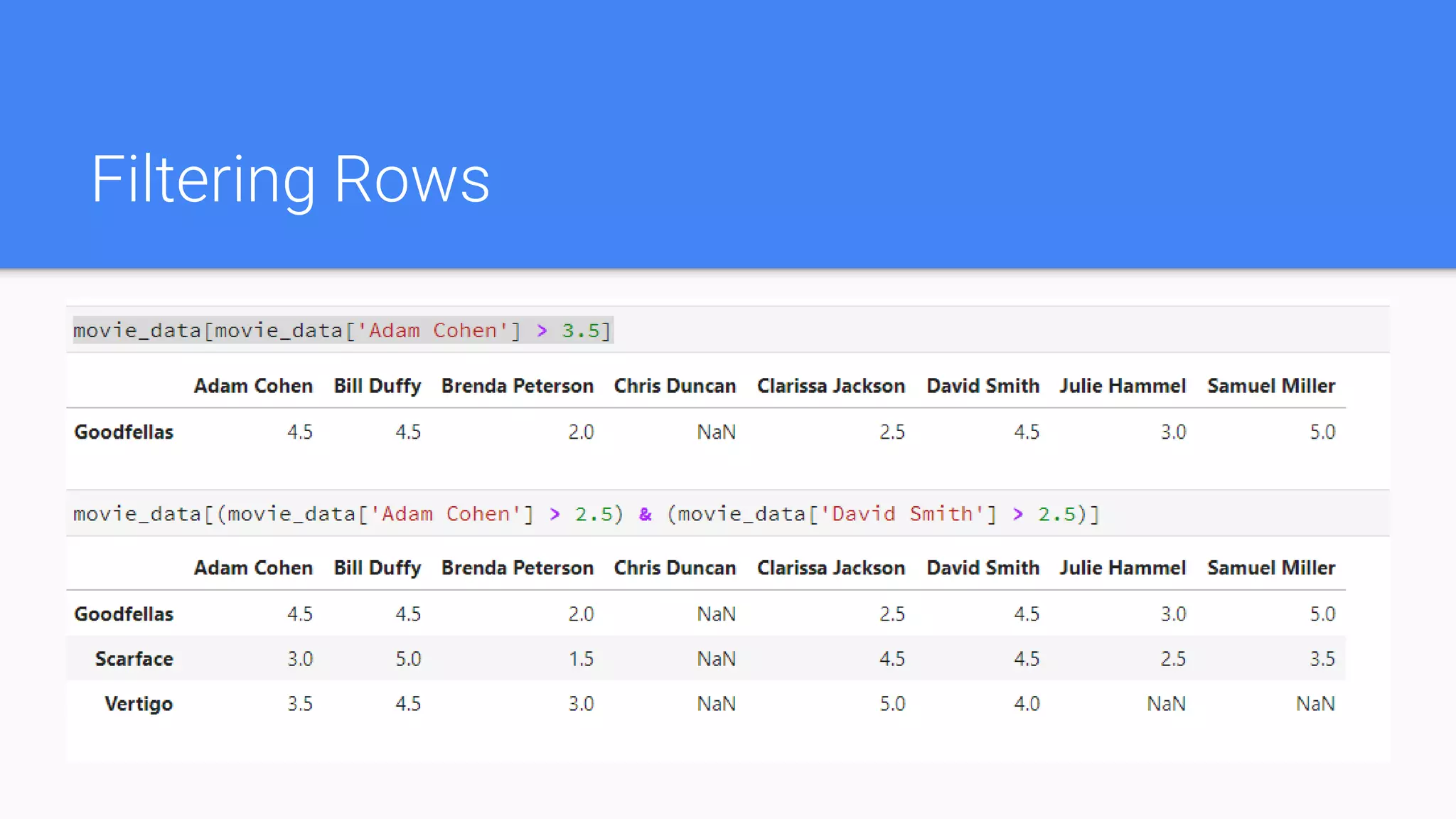Select 'Julie Hammel' header in the second table

[1123, 568]
